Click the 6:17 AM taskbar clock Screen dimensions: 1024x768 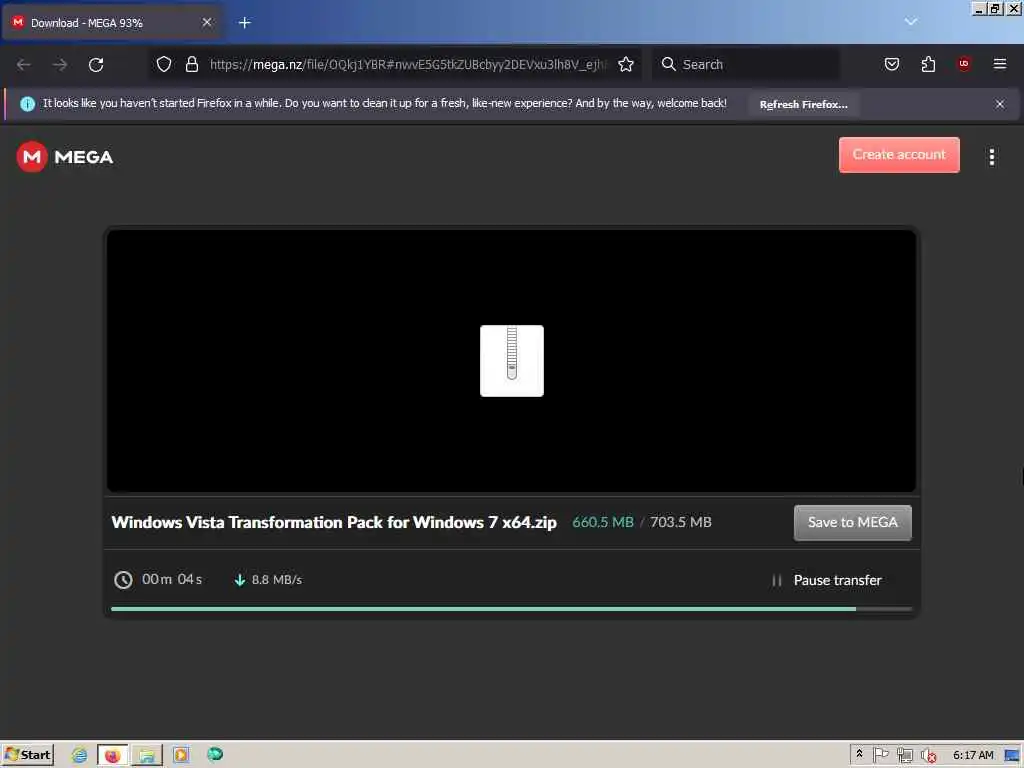pos(973,755)
